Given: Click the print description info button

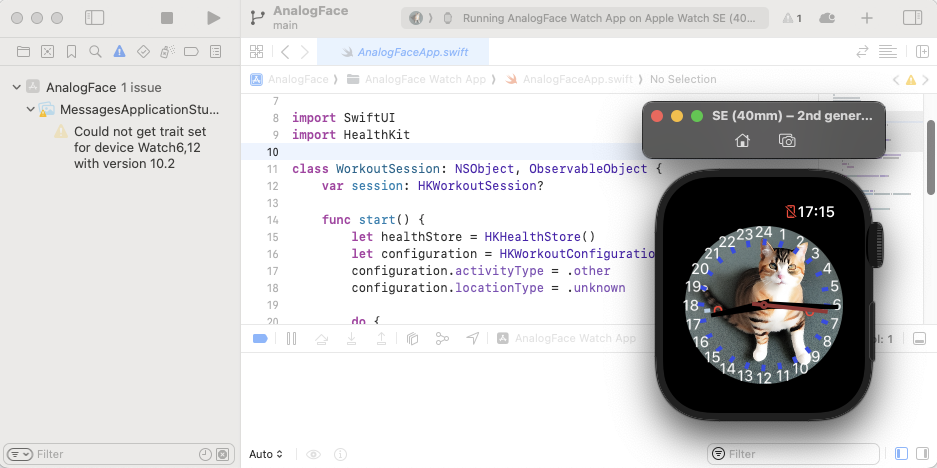Looking at the screenshot, I should point(341,454).
